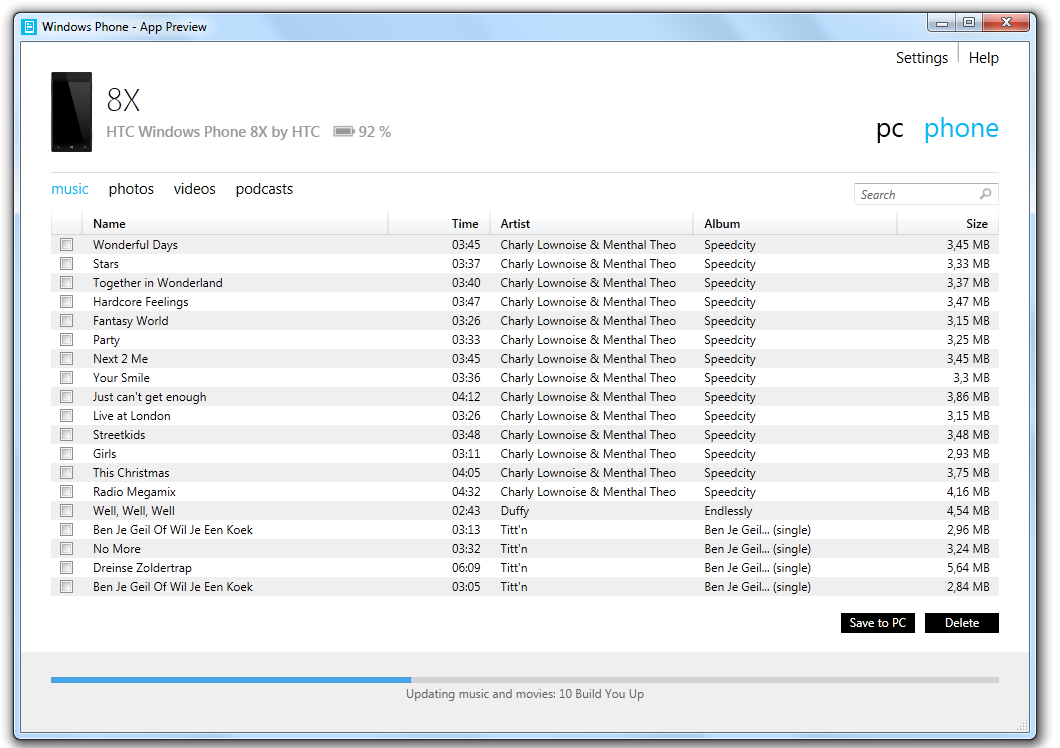This screenshot has width=1060, height=748.
Task: Click the battery icon next to 92 %
Action: (x=343, y=131)
